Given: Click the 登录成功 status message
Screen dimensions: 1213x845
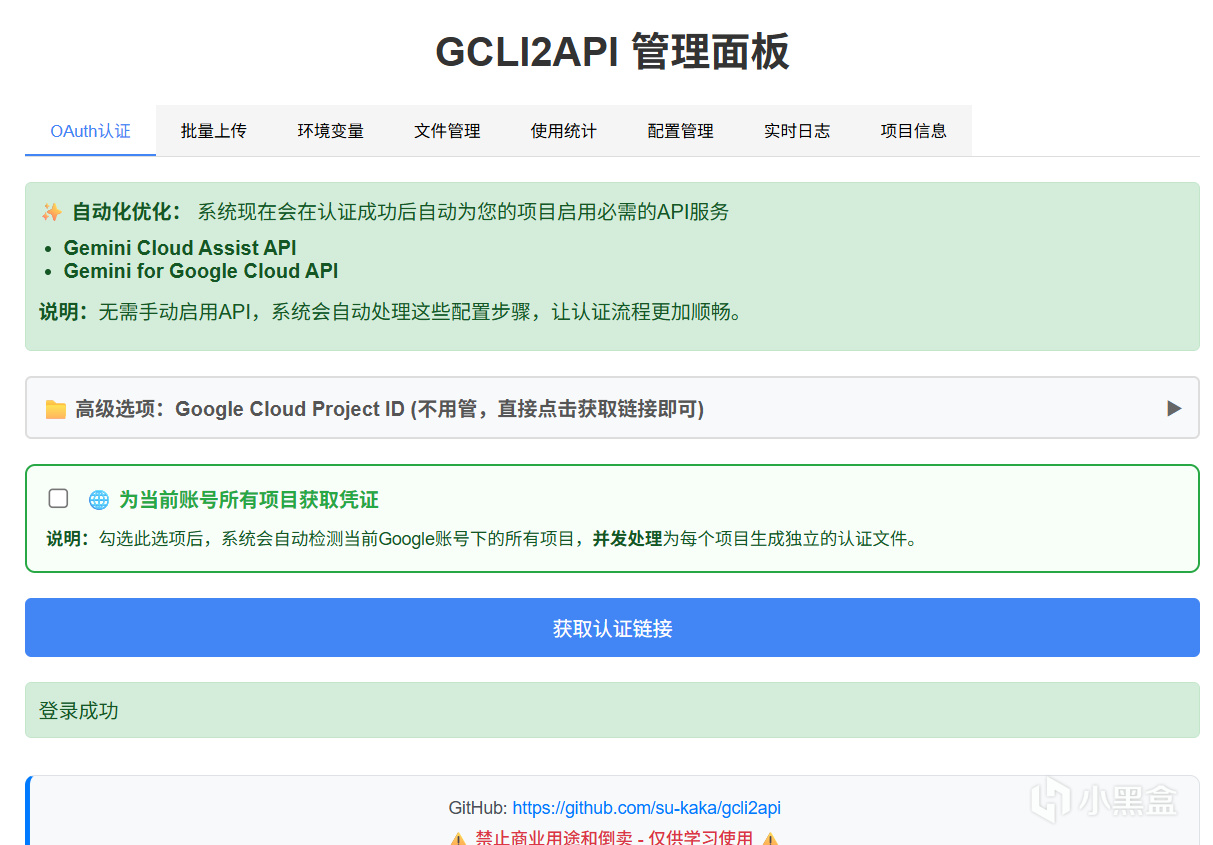Looking at the screenshot, I should pos(612,710).
